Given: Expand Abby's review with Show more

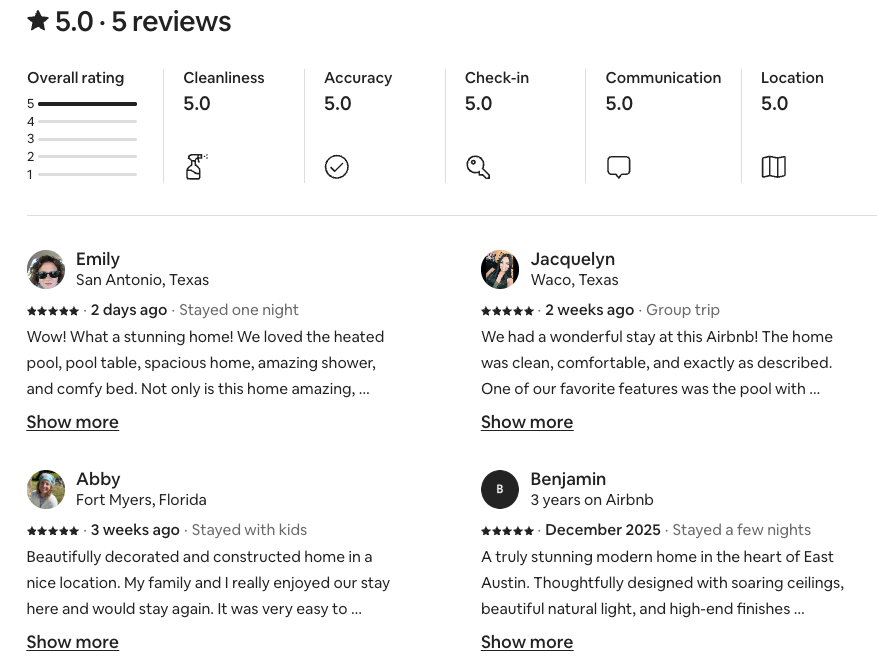Looking at the screenshot, I should click(x=73, y=642).
